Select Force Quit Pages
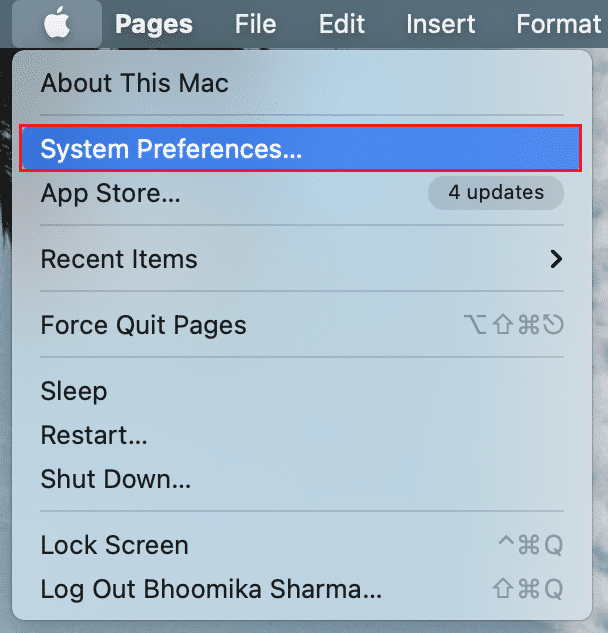 point(143,325)
